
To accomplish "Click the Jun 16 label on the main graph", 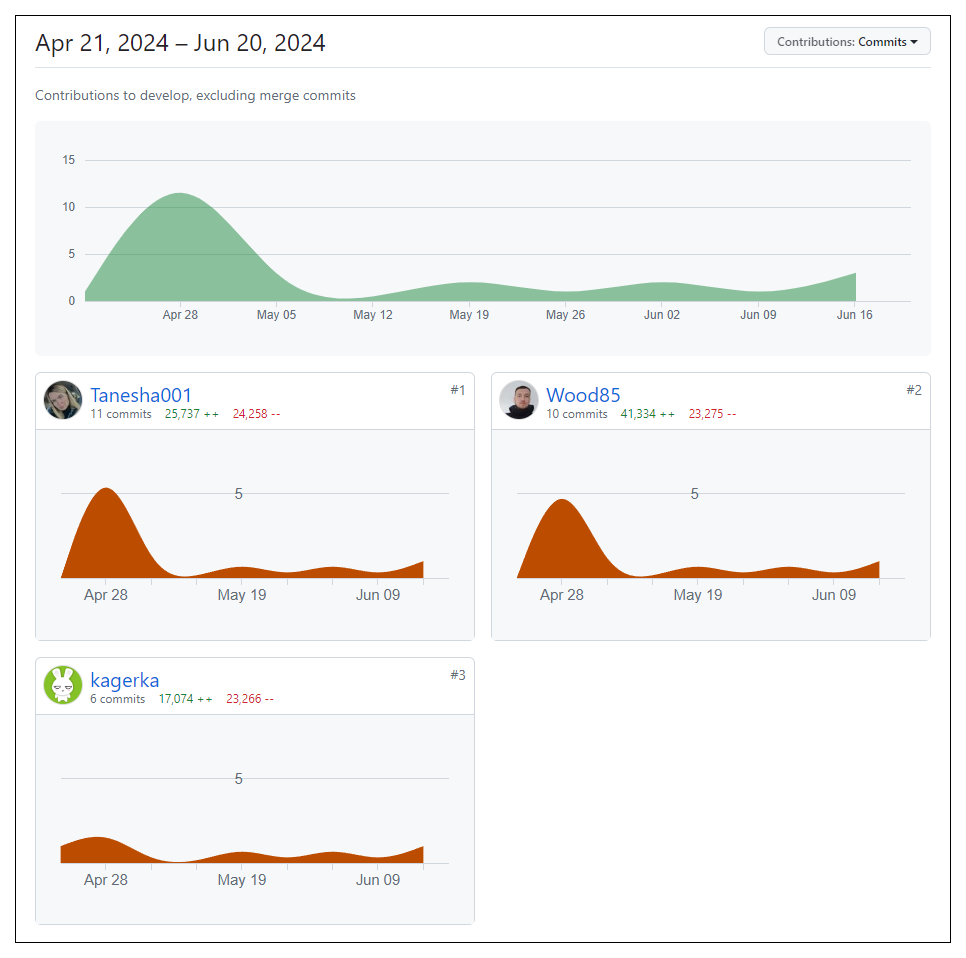I will 854,315.
